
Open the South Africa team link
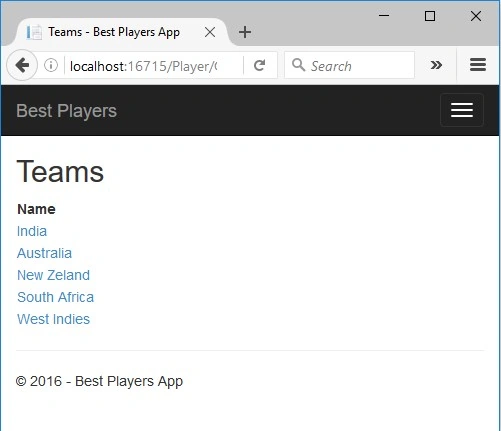pos(56,297)
